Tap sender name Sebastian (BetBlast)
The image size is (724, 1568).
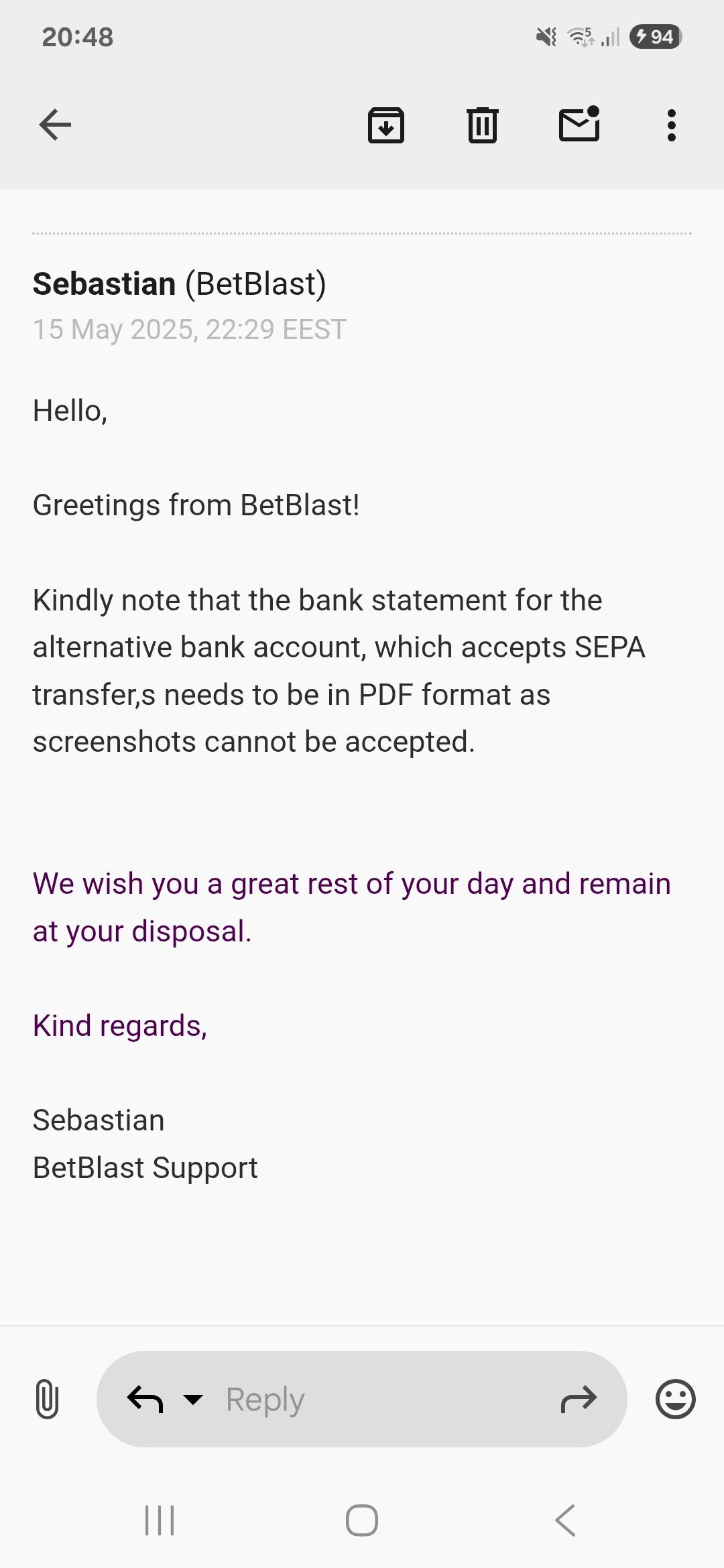(179, 283)
